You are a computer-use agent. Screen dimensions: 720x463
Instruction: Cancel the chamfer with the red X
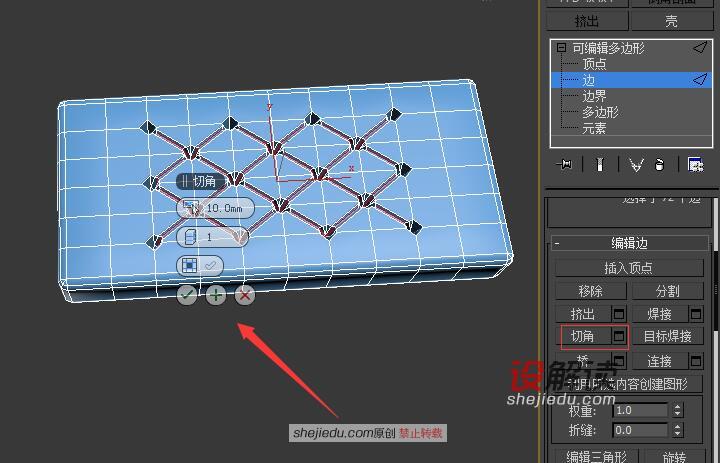point(245,295)
